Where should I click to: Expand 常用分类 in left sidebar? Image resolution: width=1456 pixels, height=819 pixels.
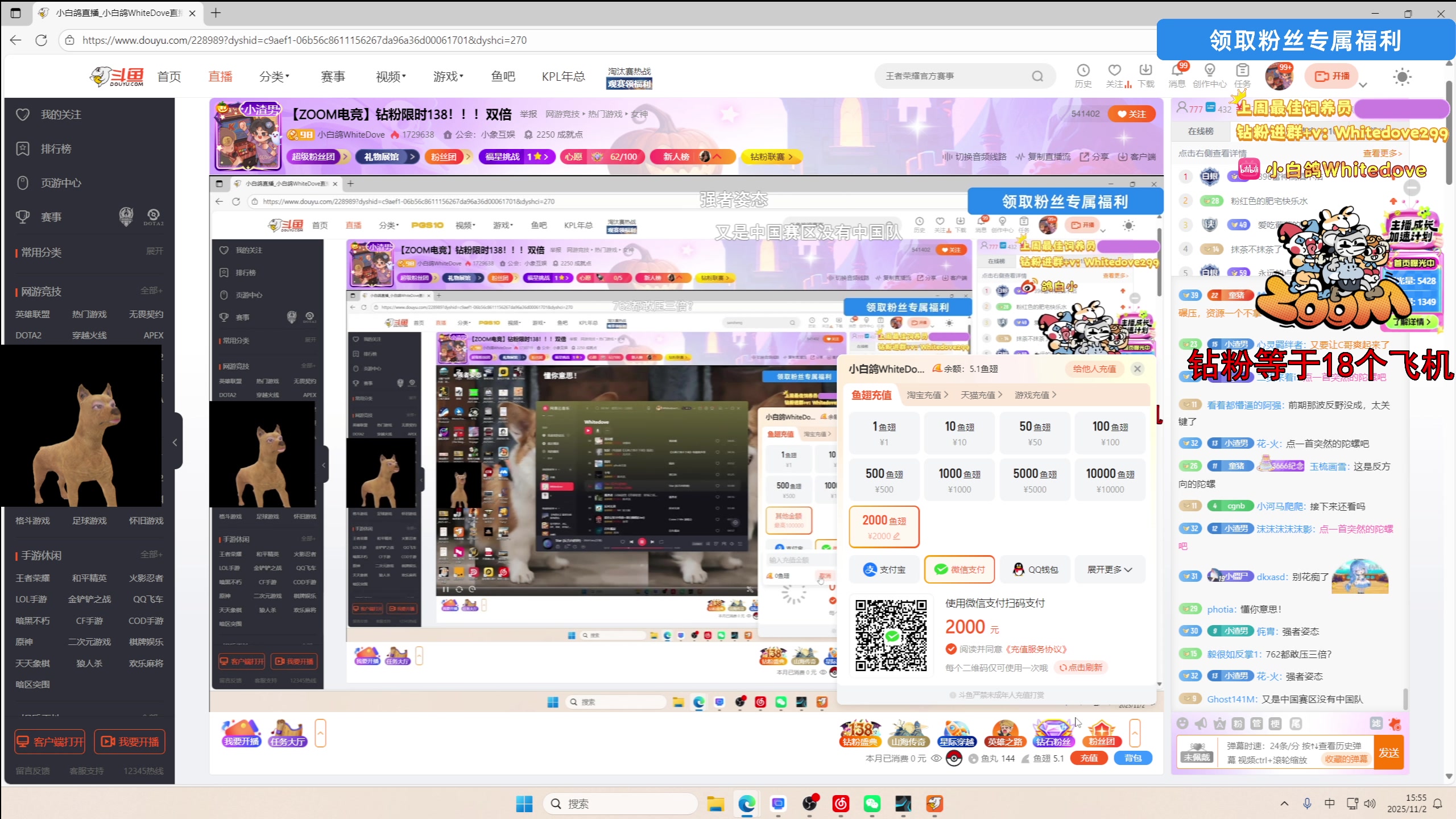coord(154,252)
